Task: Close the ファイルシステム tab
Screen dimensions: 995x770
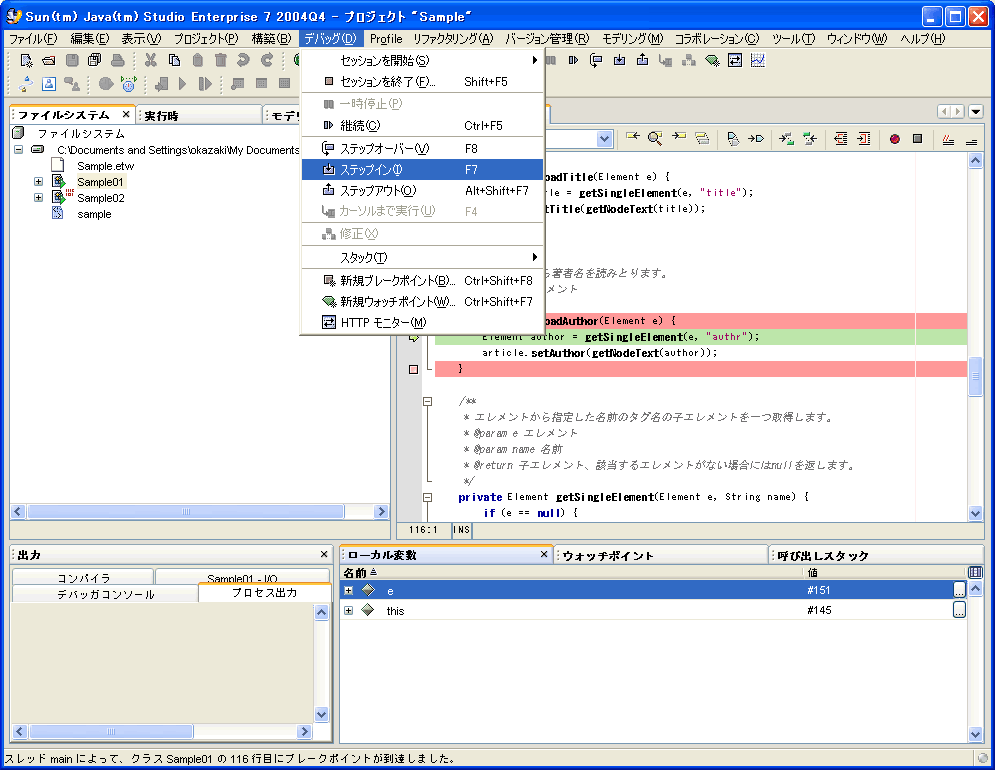Action: pyautogui.click(x=126, y=114)
